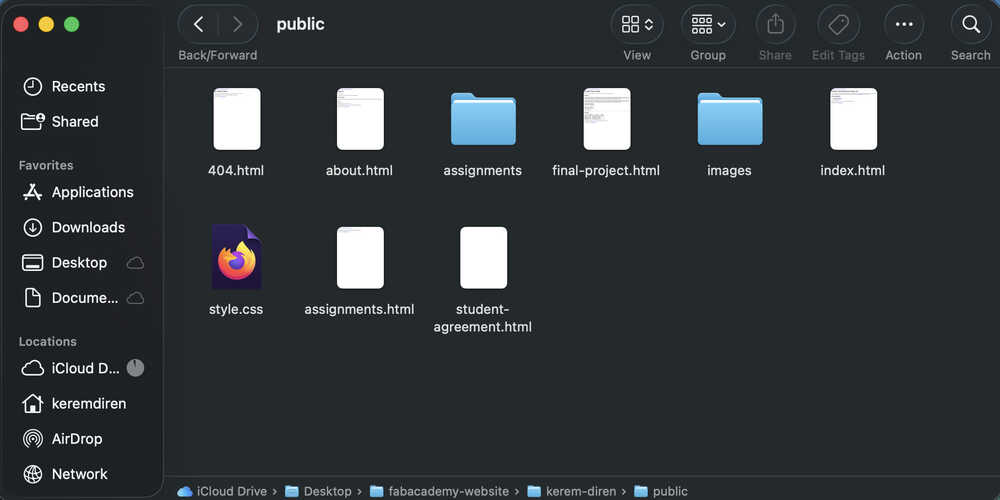Screen dimensions: 1000x500
Task: Open the Action ellipsis menu
Action: (x=904, y=24)
